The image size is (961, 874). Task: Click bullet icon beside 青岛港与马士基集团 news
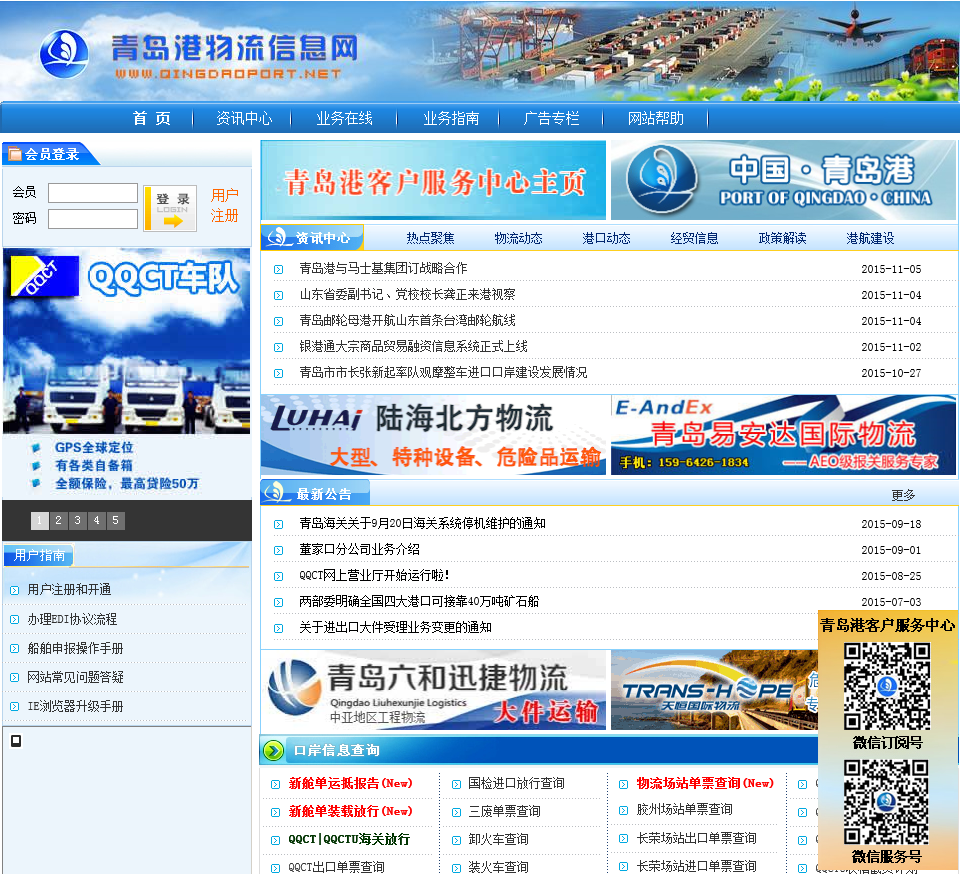(x=278, y=269)
